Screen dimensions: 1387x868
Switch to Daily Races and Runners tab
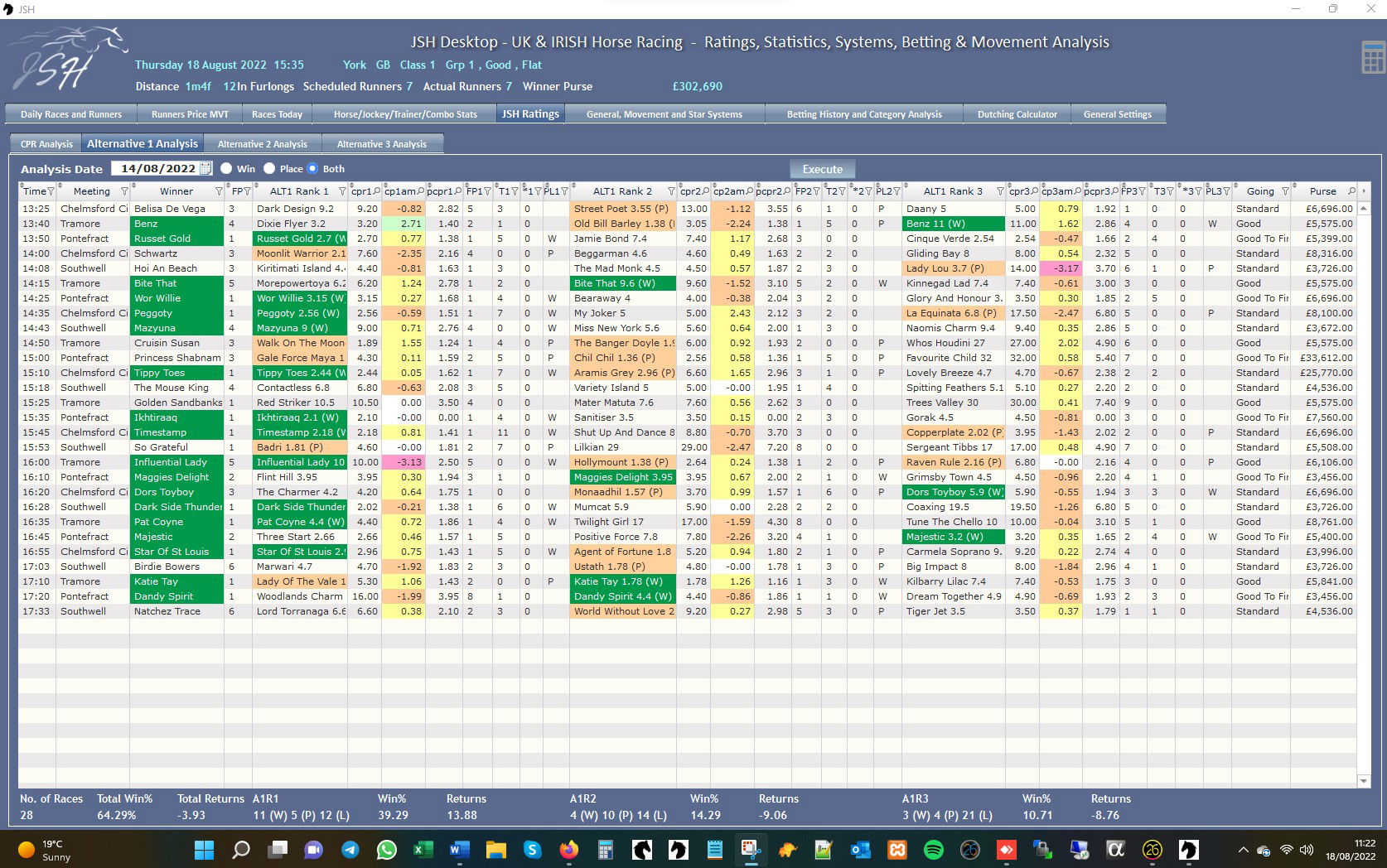pyautogui.click(x=71, y=114)
